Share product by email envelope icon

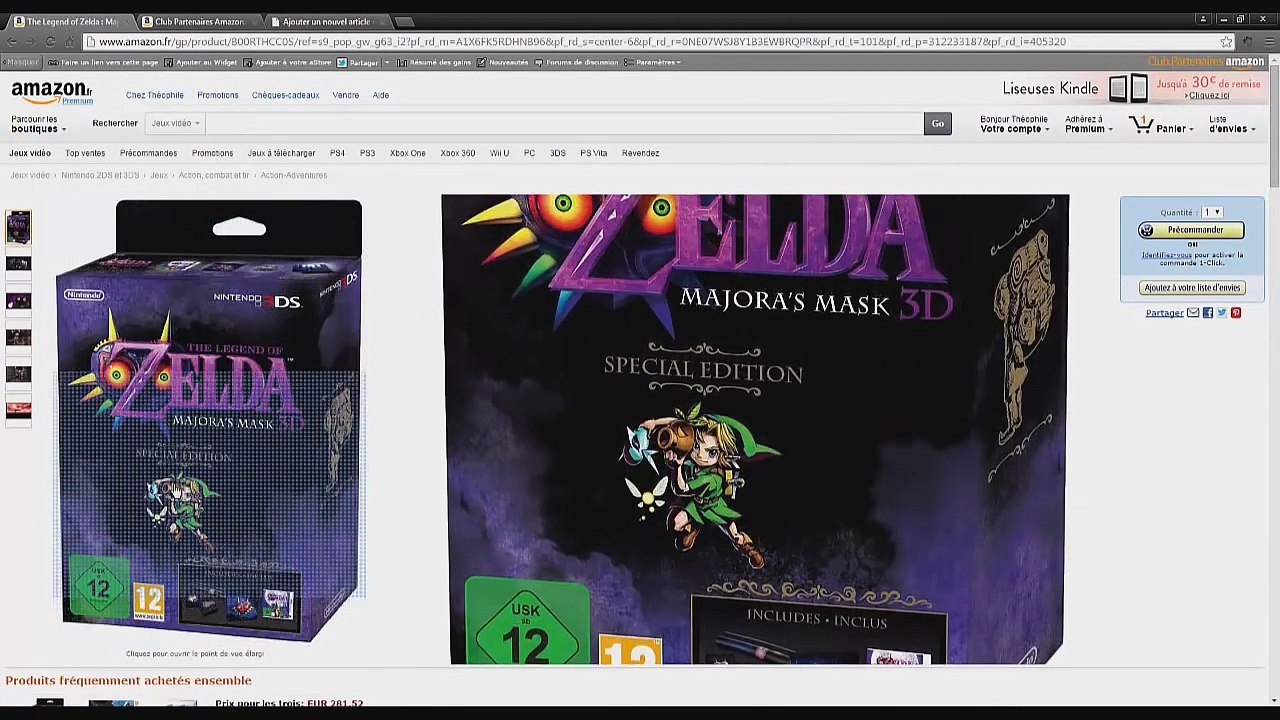pos(1193,313)
